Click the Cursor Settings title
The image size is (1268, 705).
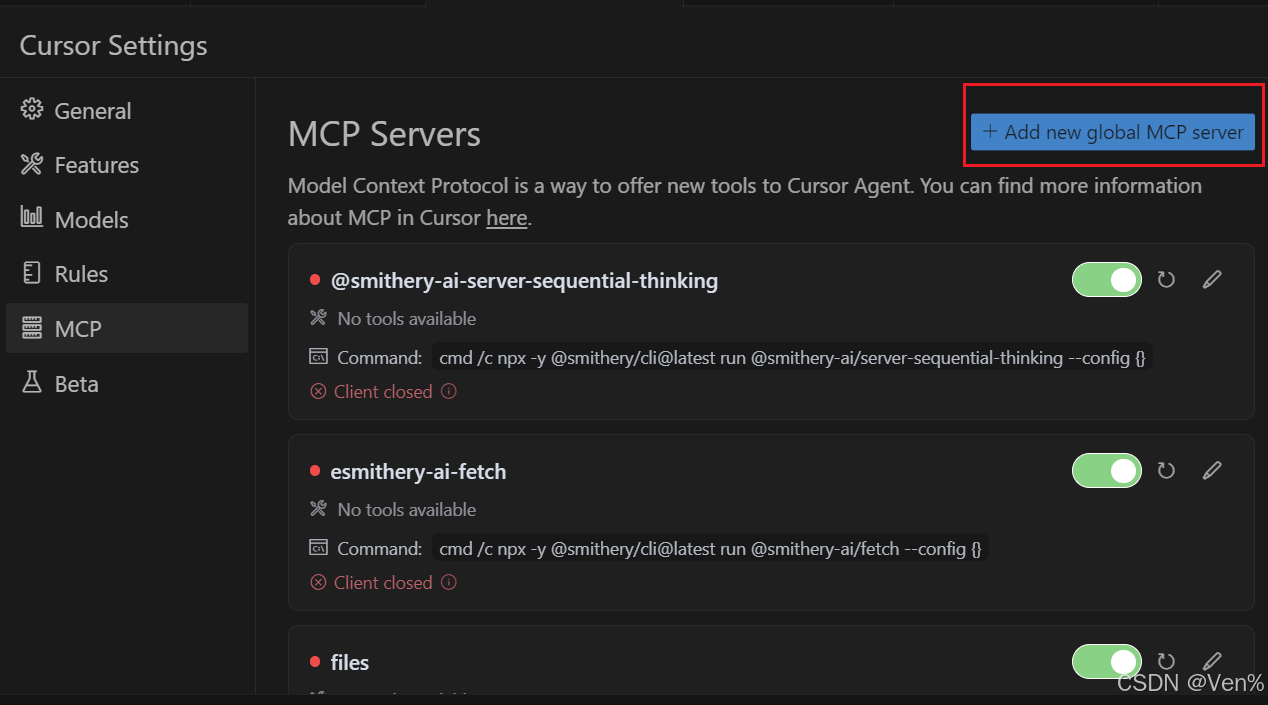(x=114, y=46)
